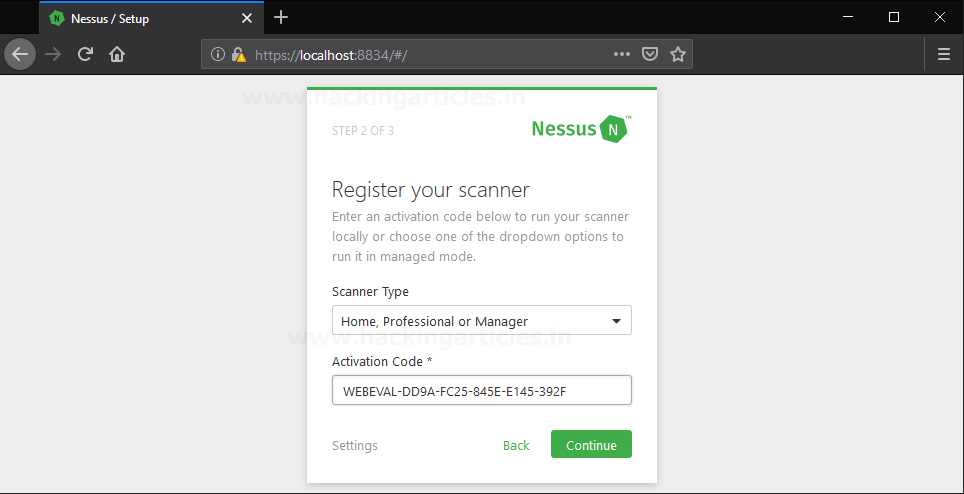Click the browser forward arrow
964x494 pixels.
pyautogui.click(x=53, y=54)
